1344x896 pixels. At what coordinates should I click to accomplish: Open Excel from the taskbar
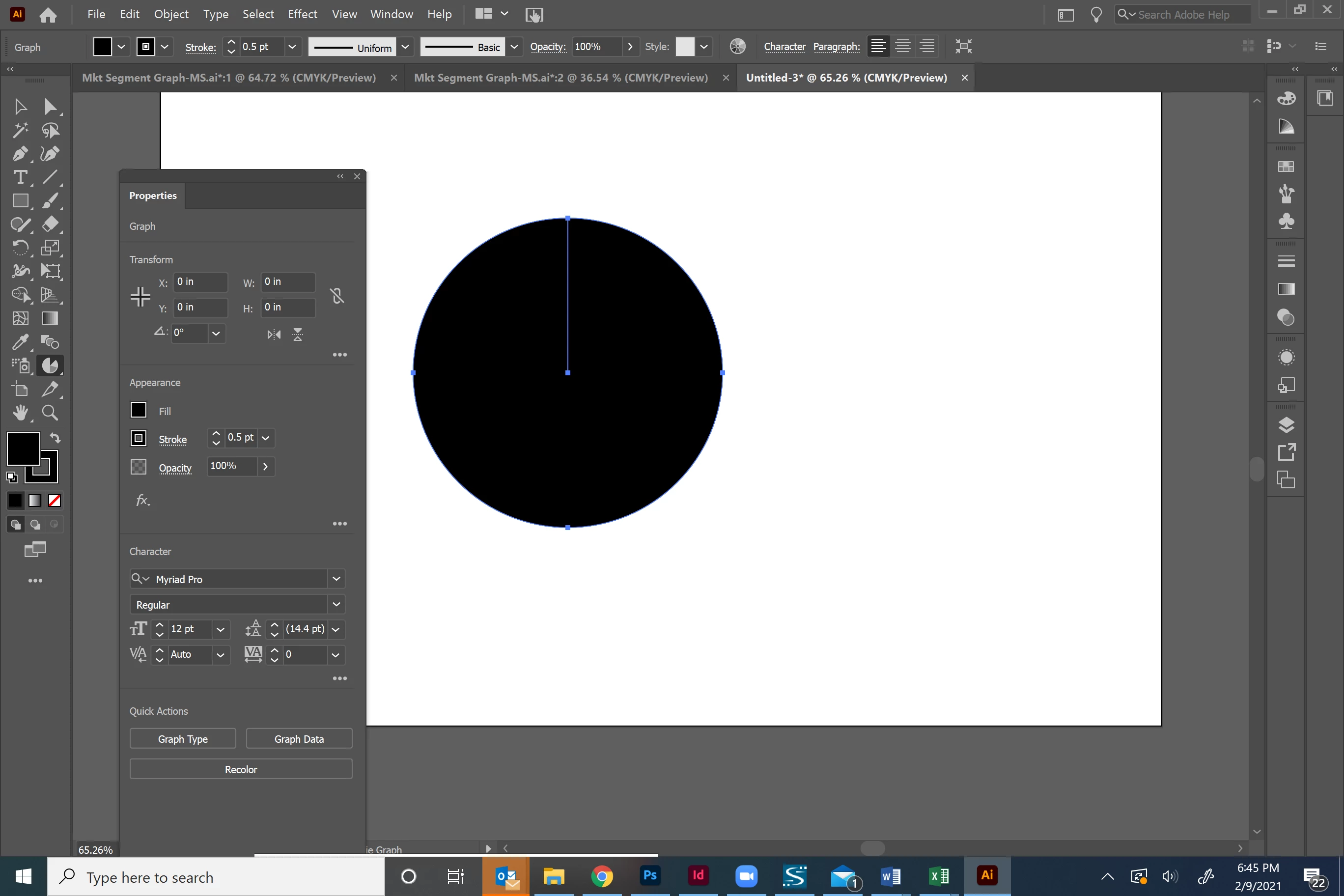pos(939,876)
